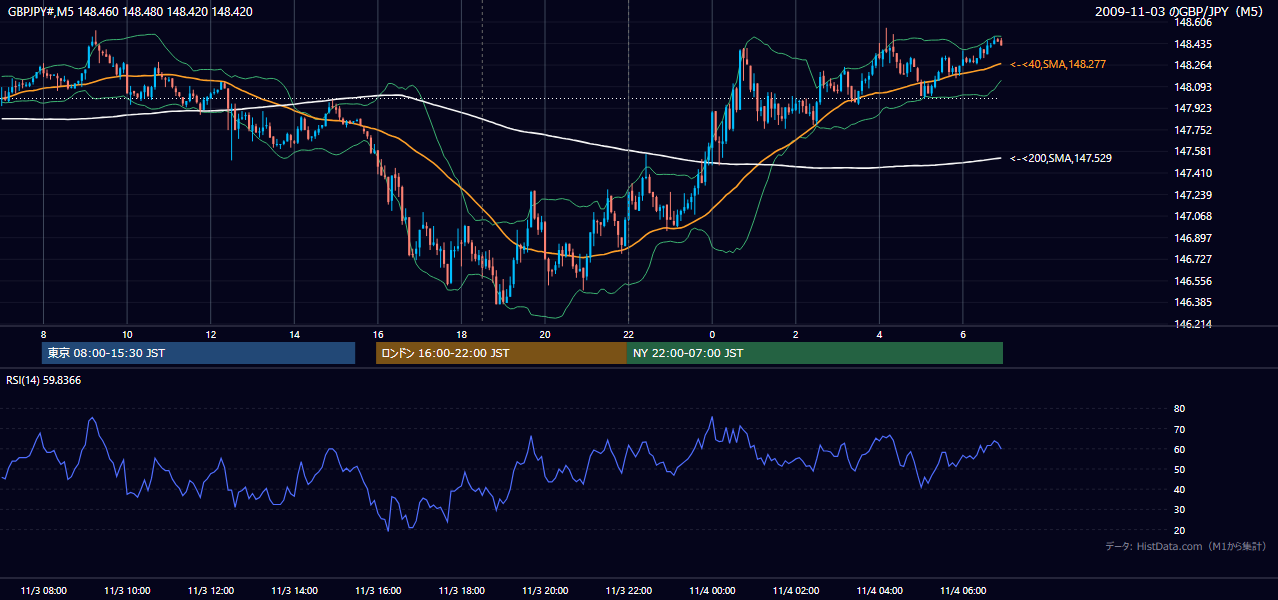The height and width of the screenshot is (600, 1278).
Task: Click the 'RSI(14) 59.8366' indicator label
Action: (x=44, y=380)
